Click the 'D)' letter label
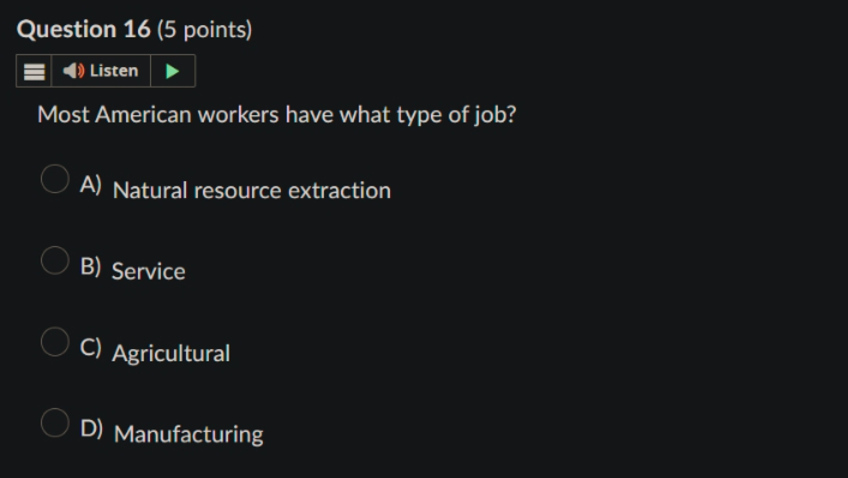 (91, 428)
